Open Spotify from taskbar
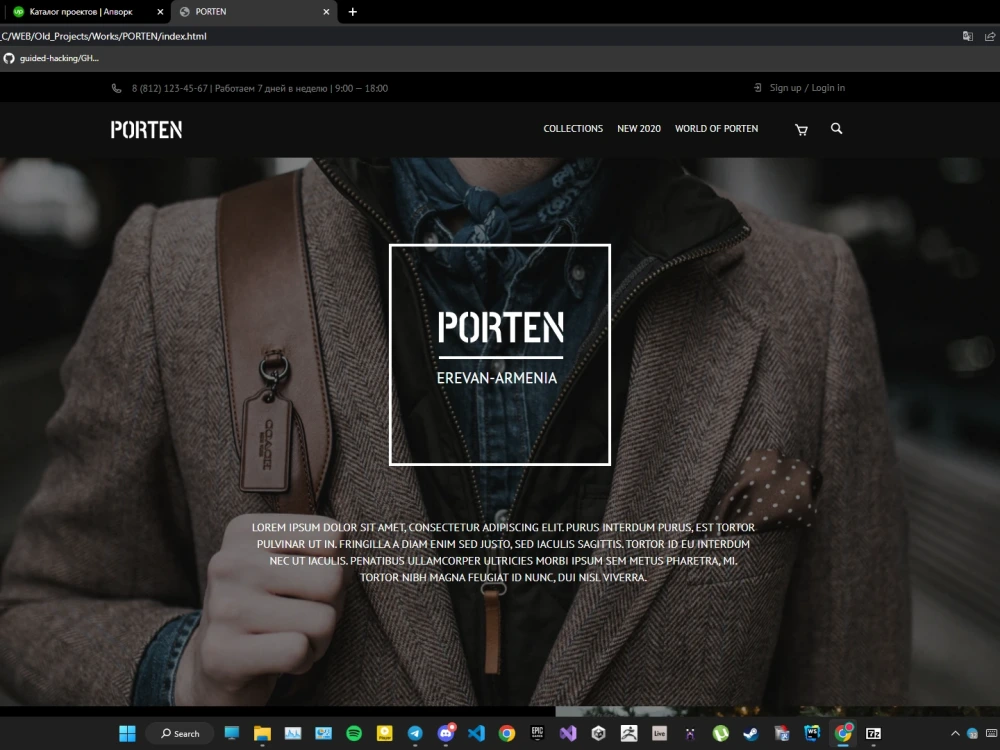1000x750 pixels. [x=354, y=733]
